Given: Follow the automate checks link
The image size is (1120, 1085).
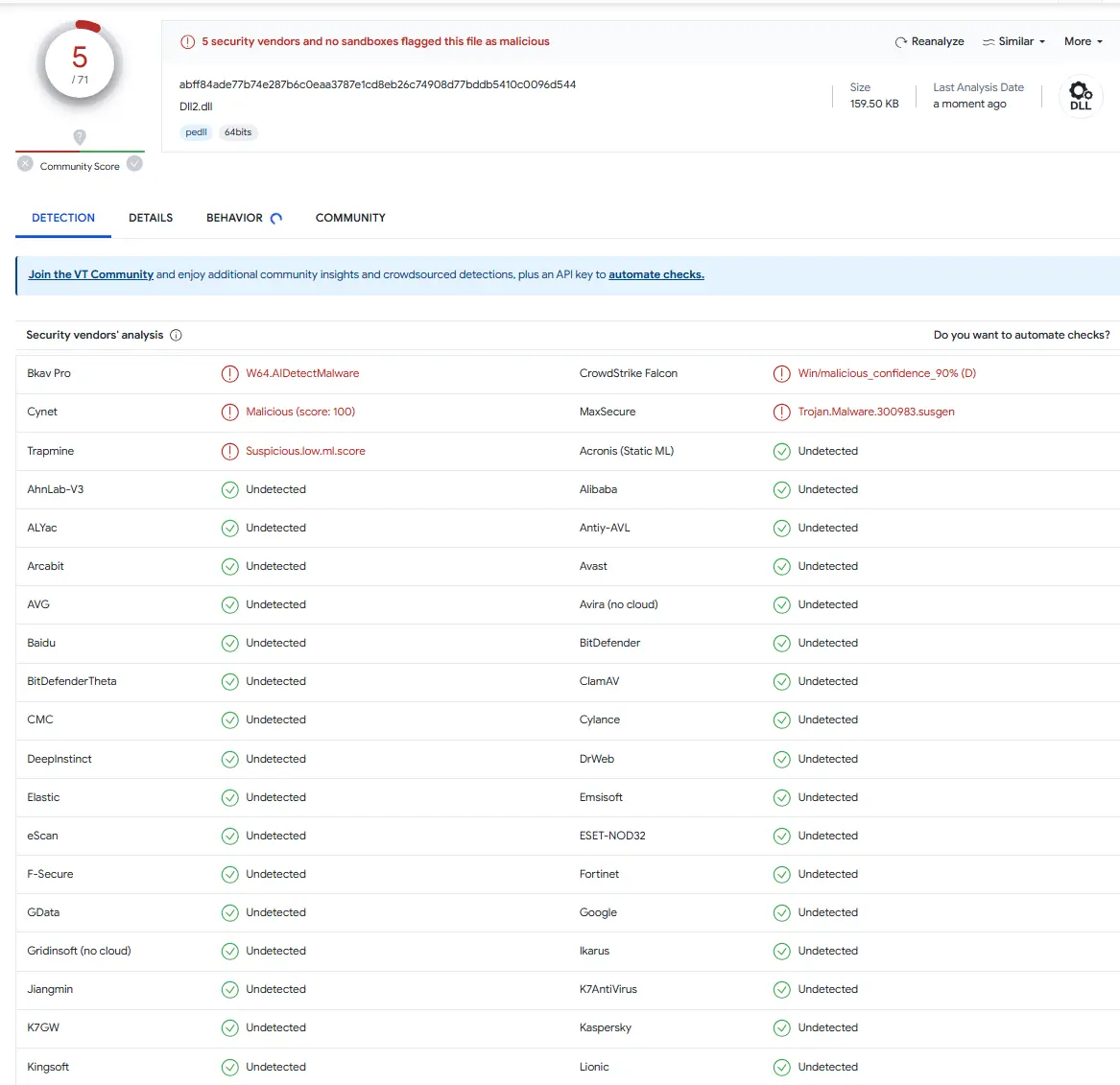Looking at the screenshot, I should pos(655,274).
